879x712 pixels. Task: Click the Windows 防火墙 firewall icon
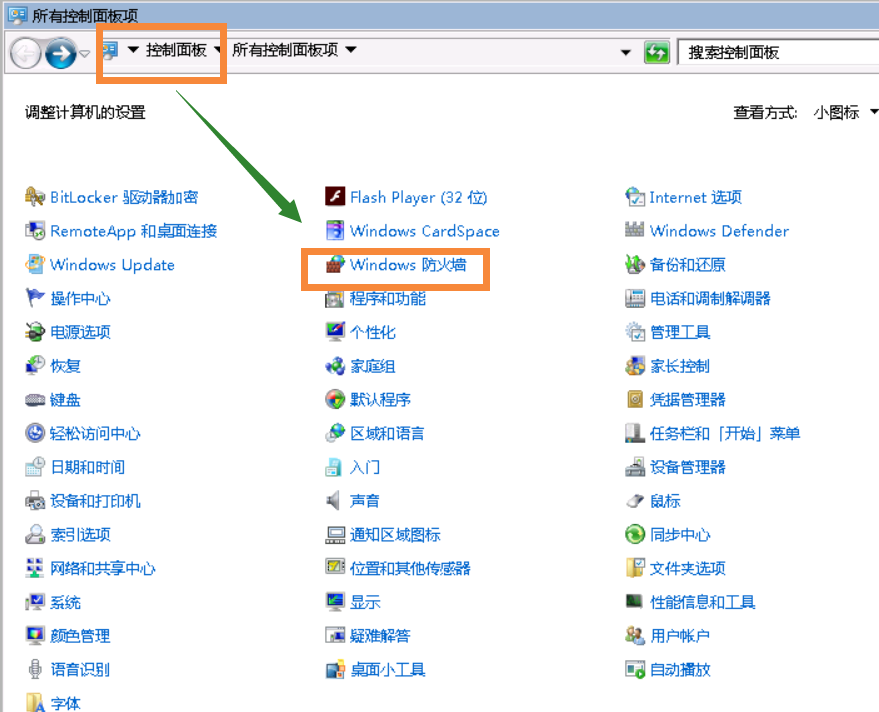pos(335,265)
